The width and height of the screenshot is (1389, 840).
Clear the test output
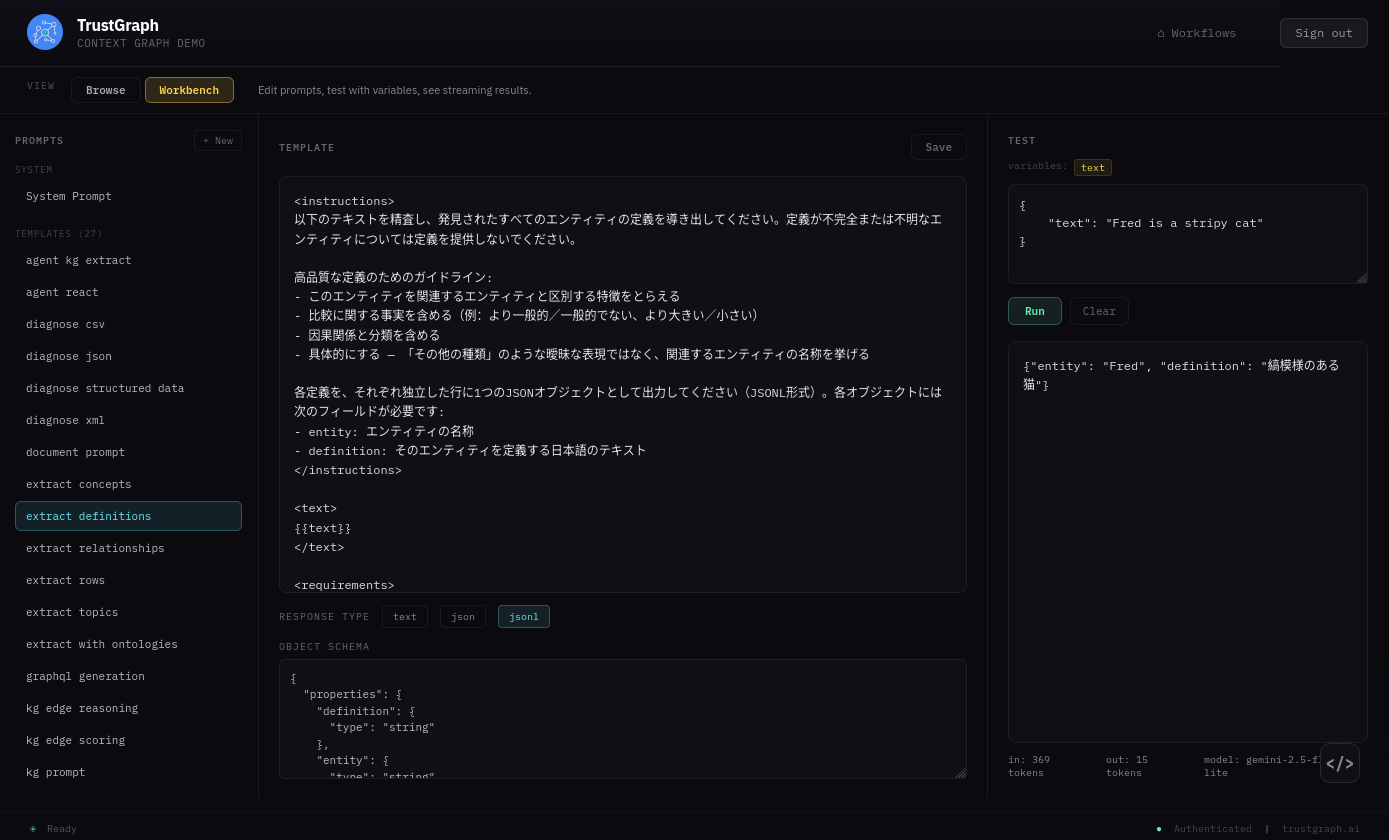point(1099,311)
